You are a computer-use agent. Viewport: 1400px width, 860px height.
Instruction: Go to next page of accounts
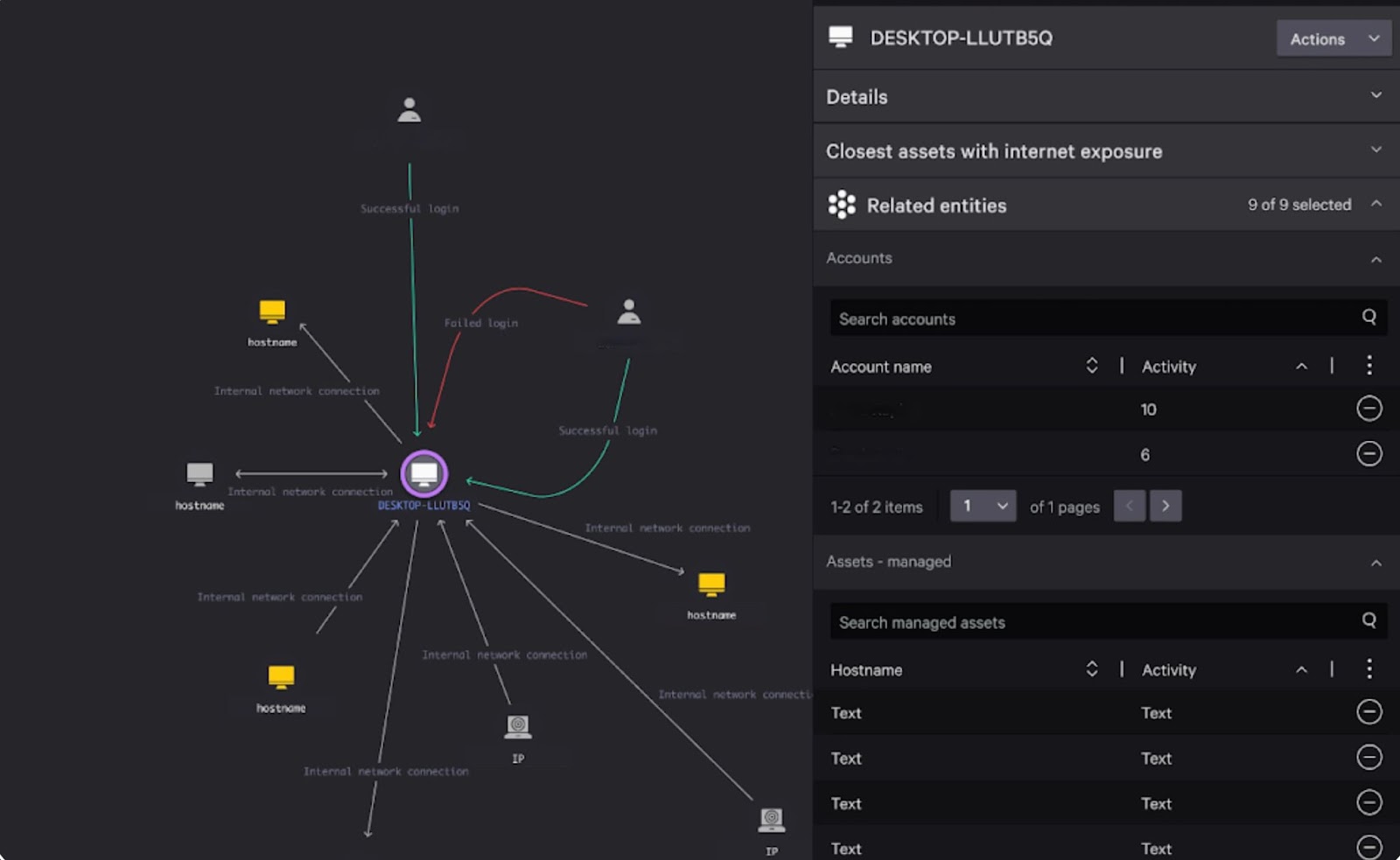pyautogui.click(x=1165, y=506)
